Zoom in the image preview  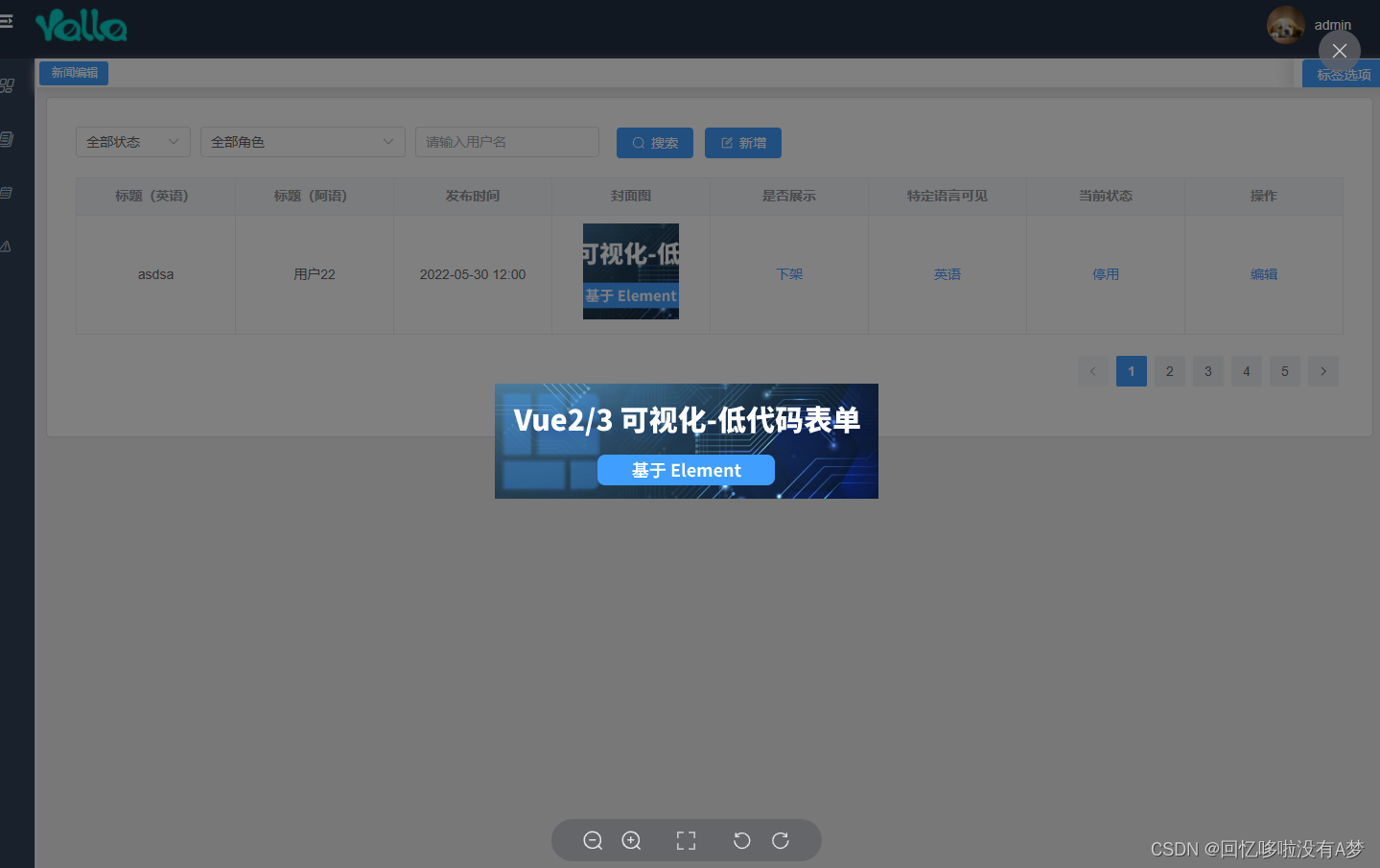pos(631,840)
